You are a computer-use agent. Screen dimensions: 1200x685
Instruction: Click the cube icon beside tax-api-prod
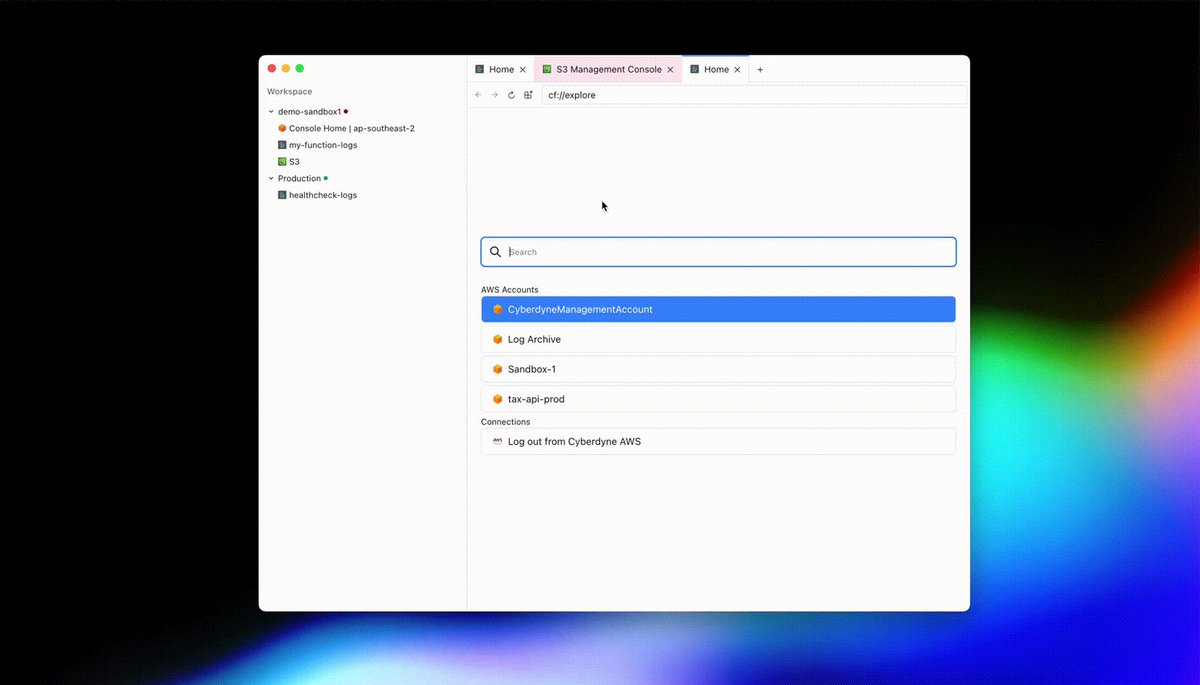point(498,399)
